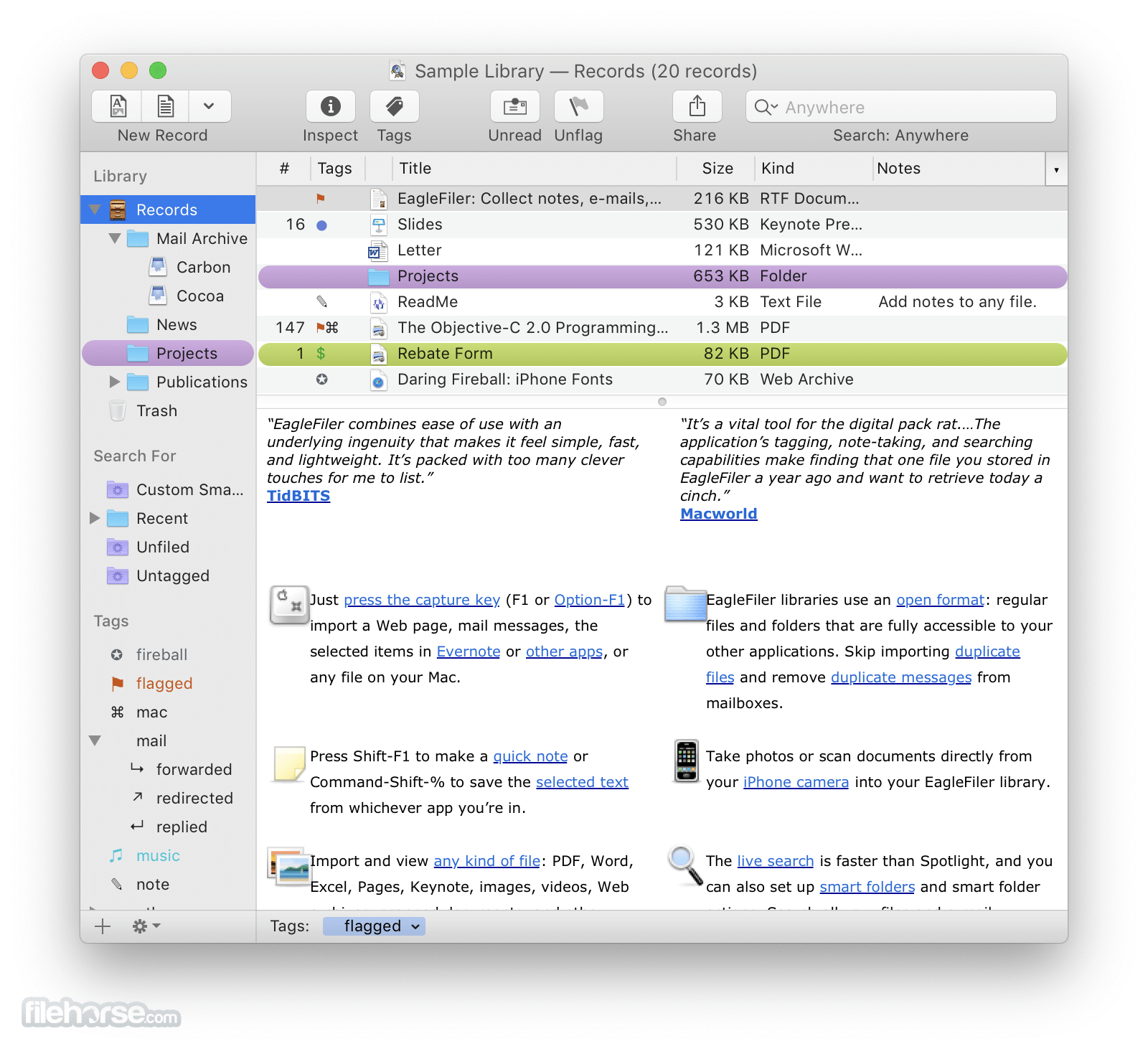Select the ReadMe text file record
This screenshot has width=1148, height=1049.
(x=662, y=302)
